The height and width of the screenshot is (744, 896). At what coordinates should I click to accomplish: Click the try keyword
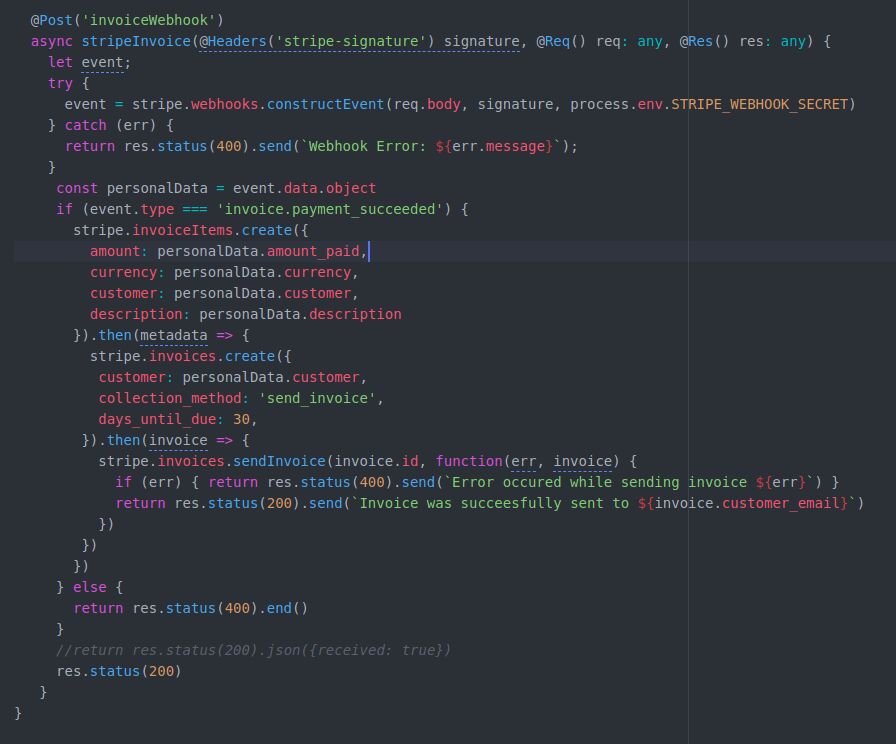pos(61,83)
